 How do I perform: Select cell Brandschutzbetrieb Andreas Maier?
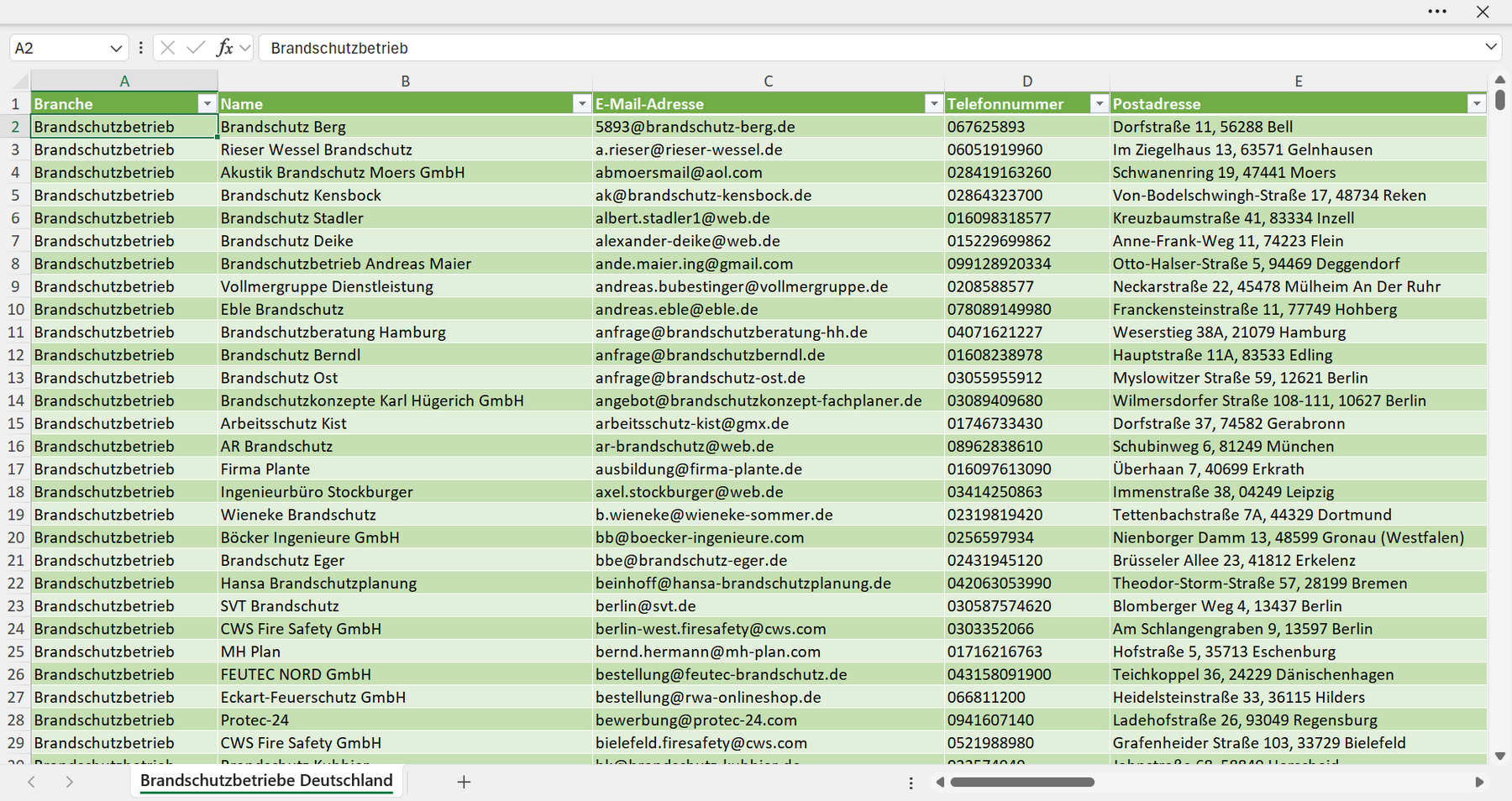click(405, 264)
